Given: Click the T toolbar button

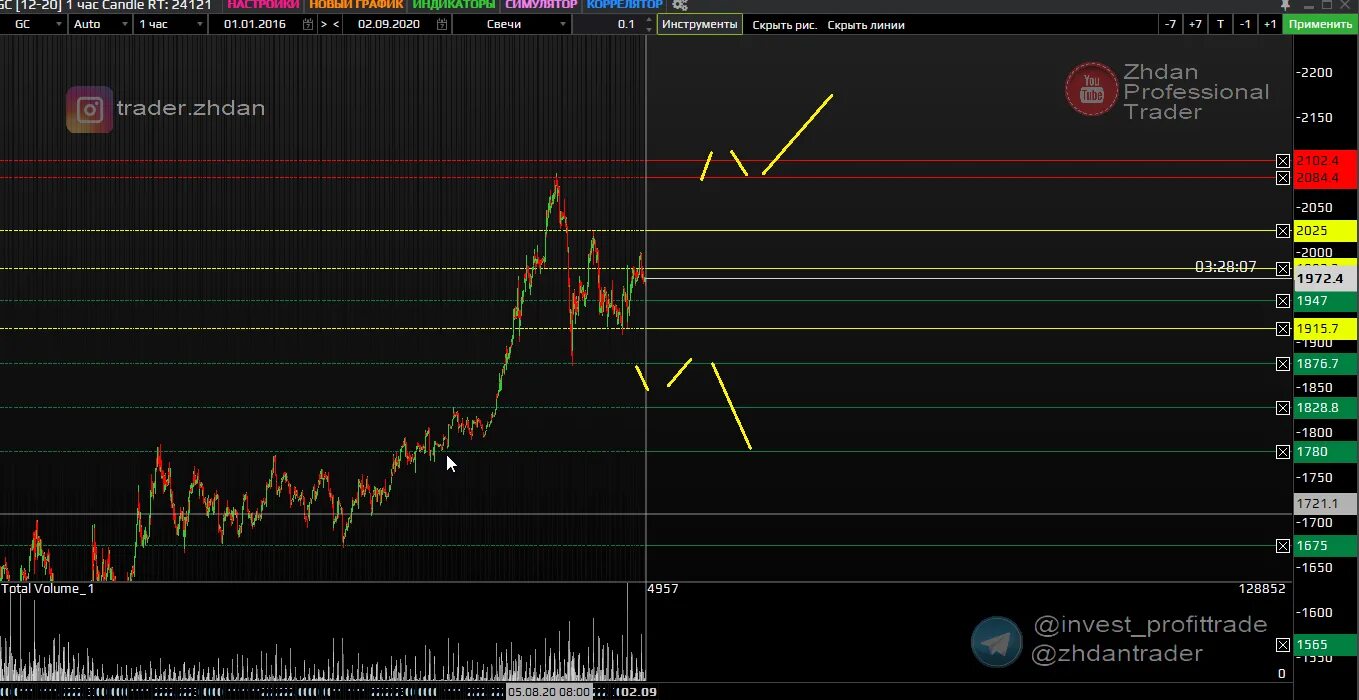Looking at the screenshot, I should pos(1220,24).
